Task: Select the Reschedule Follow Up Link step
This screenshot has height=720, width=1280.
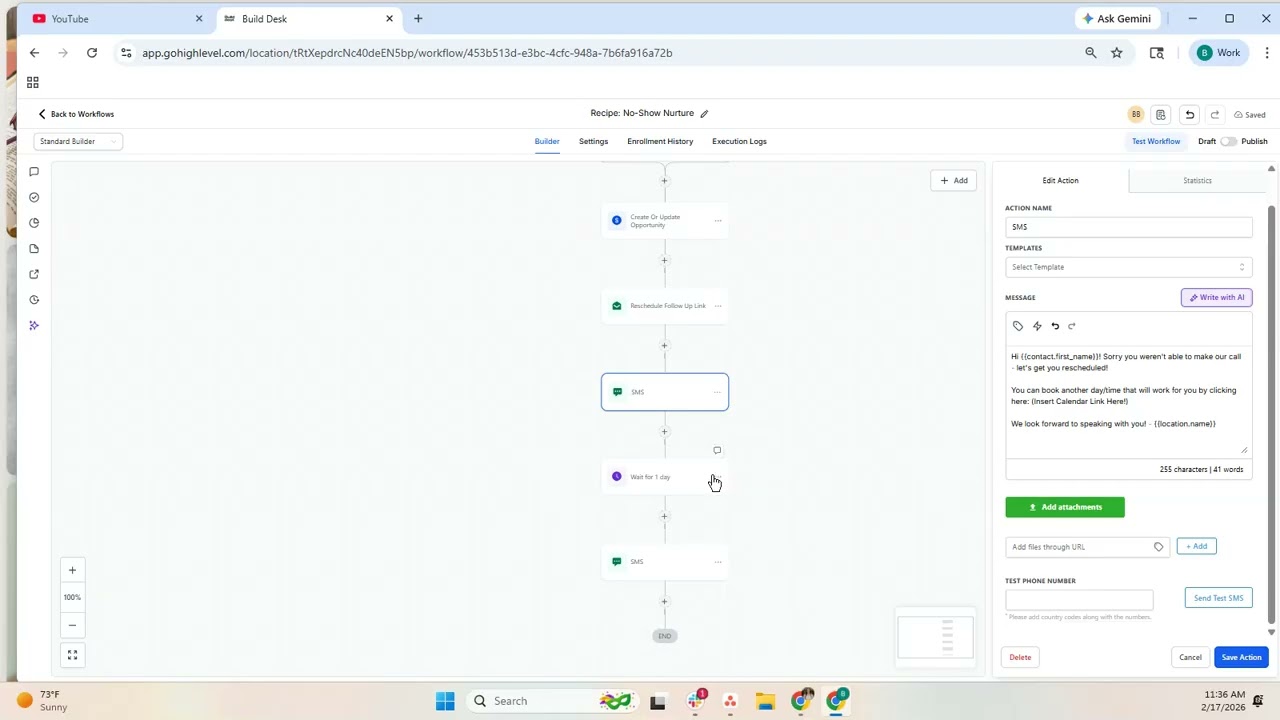Action: [x=665, y=306]
